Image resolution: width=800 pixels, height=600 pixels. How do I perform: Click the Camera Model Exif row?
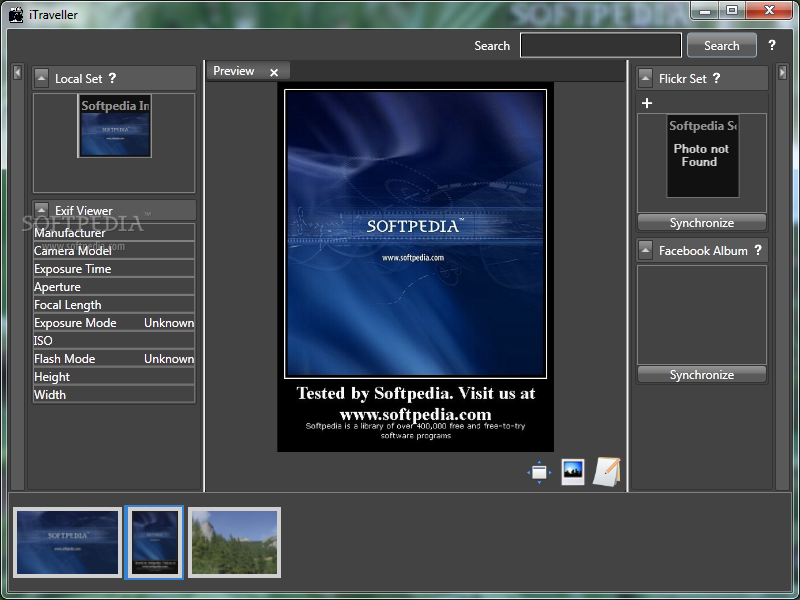pos(114,251)
